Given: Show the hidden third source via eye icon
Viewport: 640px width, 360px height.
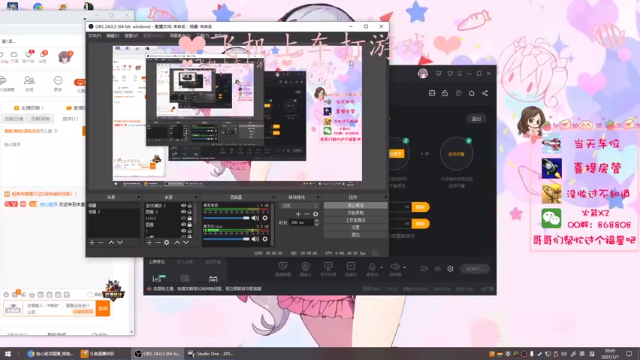Looking at the screenshot, I should (x=183, y=218).
